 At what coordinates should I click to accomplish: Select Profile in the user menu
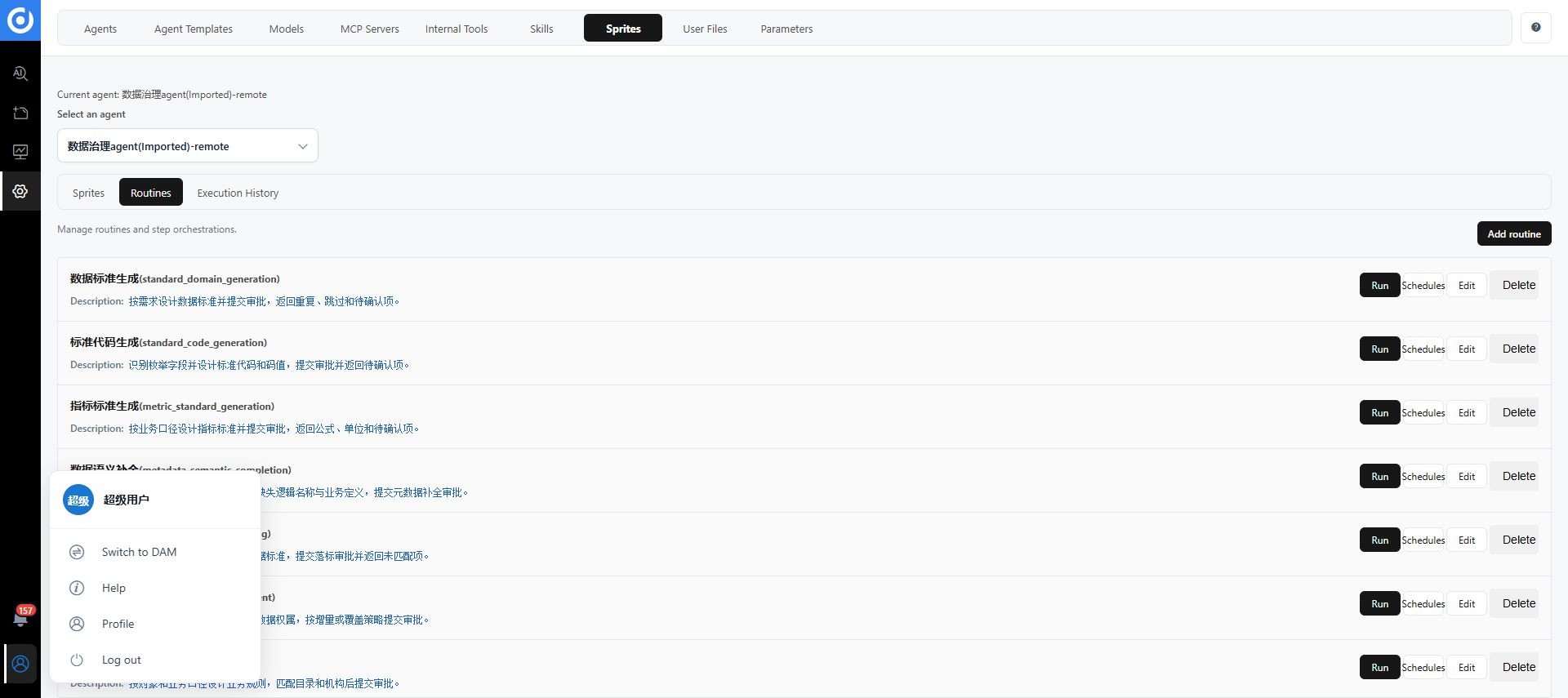155,624
